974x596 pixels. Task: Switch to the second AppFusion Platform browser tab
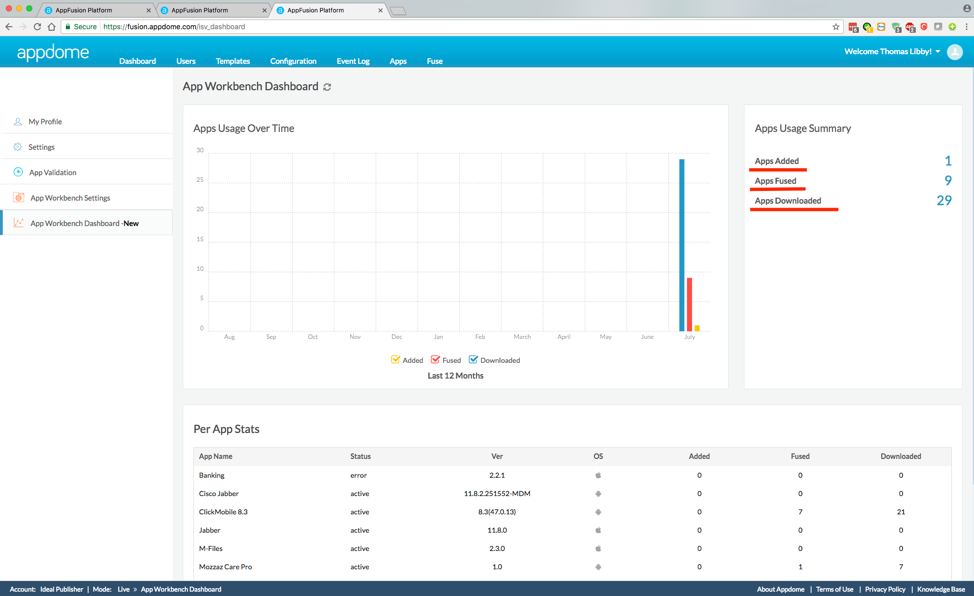click(213, 10)
